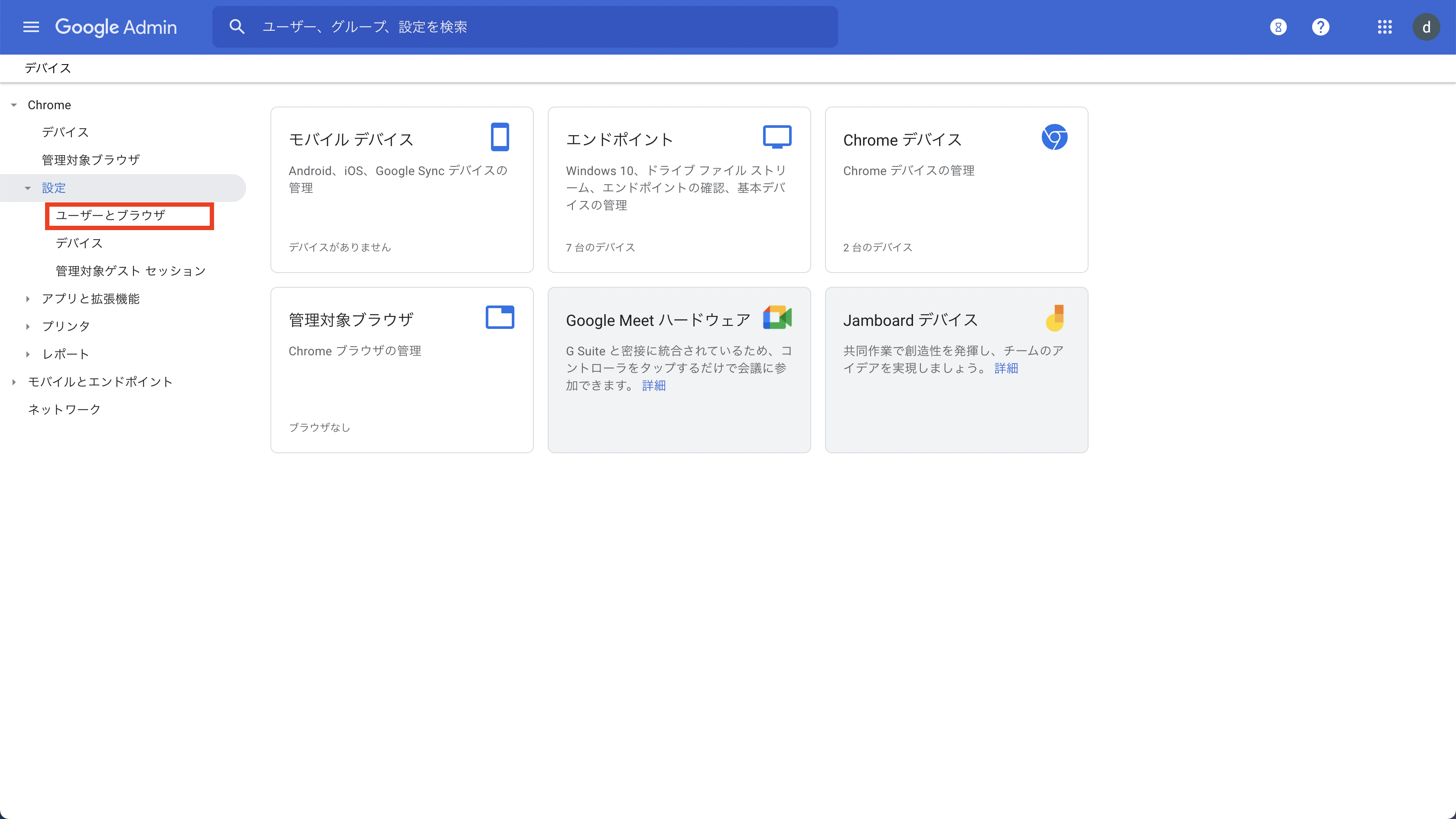The height and width of the screenshot is (819, 1456).
Task: Open ユーザーとブラウザ settings
Action: coord(111,215)
